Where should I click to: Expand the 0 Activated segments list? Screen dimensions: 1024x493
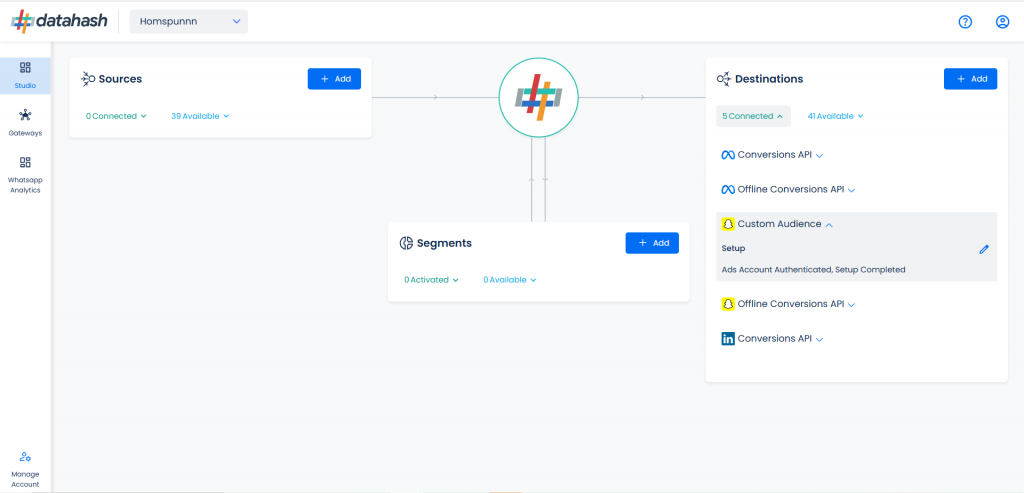[x=431, y=279]
